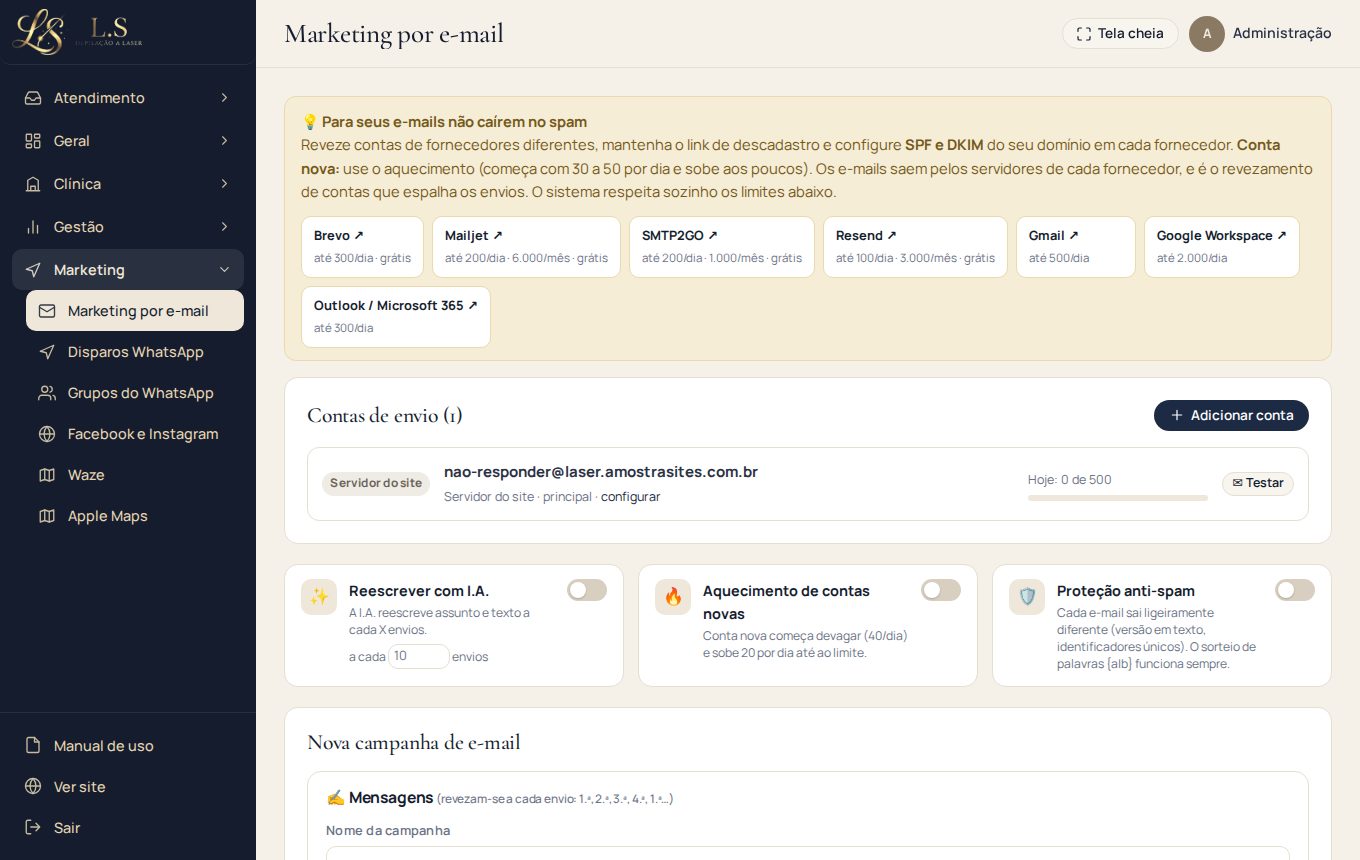Expand the Atendimento menu chevron

224,98
